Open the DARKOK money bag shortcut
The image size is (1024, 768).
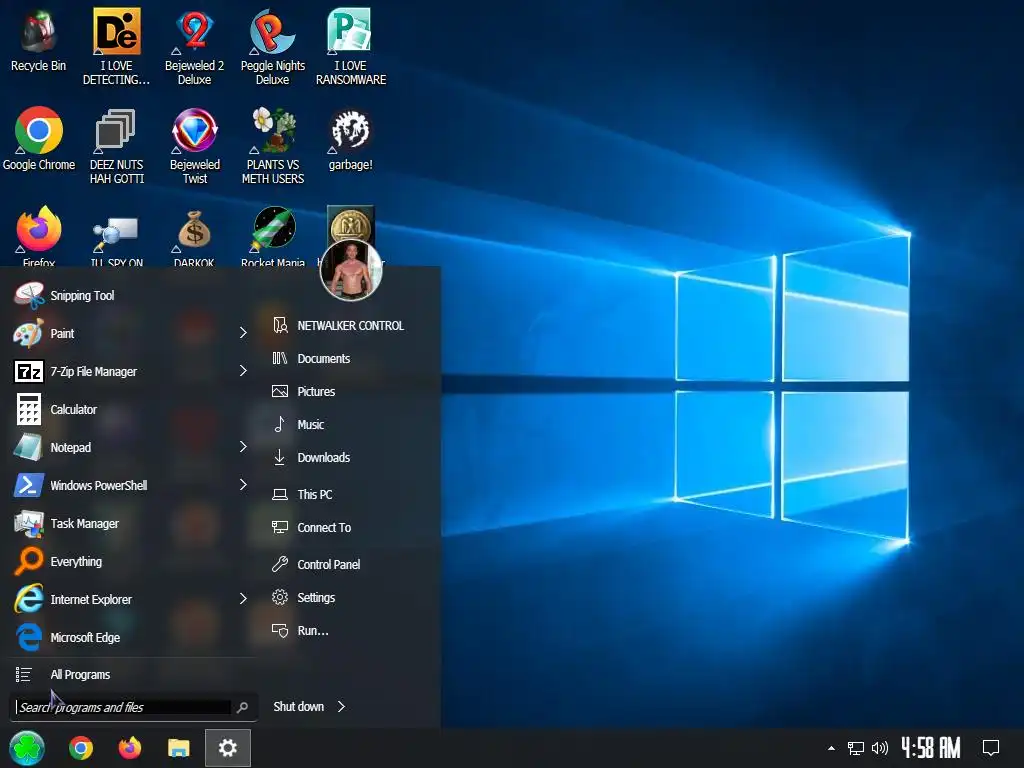click(x=195, y=236)
